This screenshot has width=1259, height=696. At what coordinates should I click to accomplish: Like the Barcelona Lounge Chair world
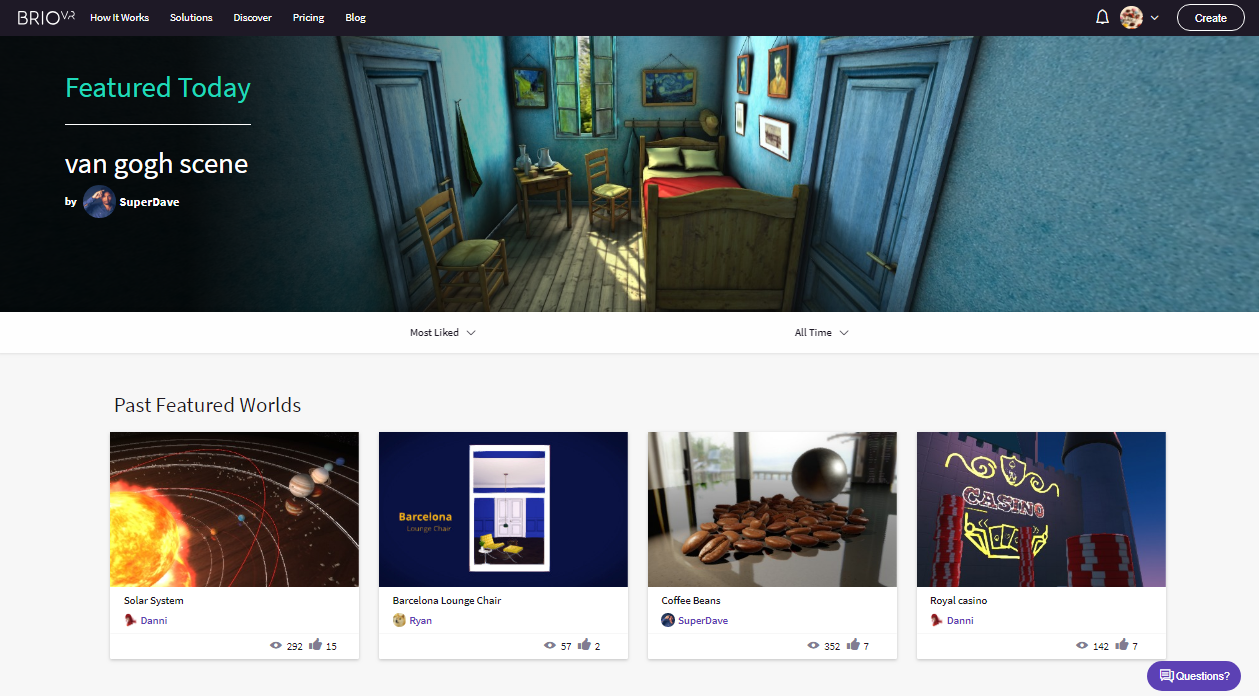point(585,645)
